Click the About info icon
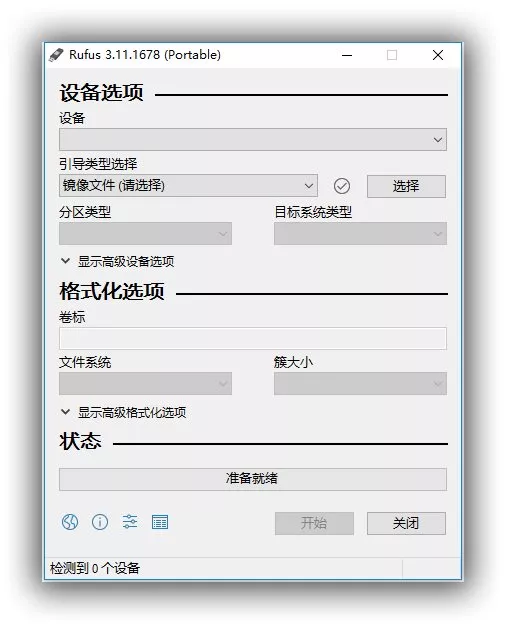 pos(100,522)
